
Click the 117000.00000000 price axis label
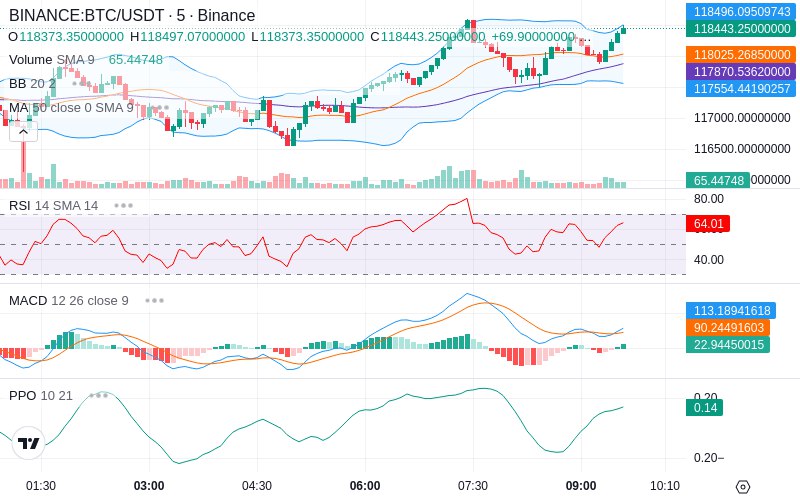742,118
